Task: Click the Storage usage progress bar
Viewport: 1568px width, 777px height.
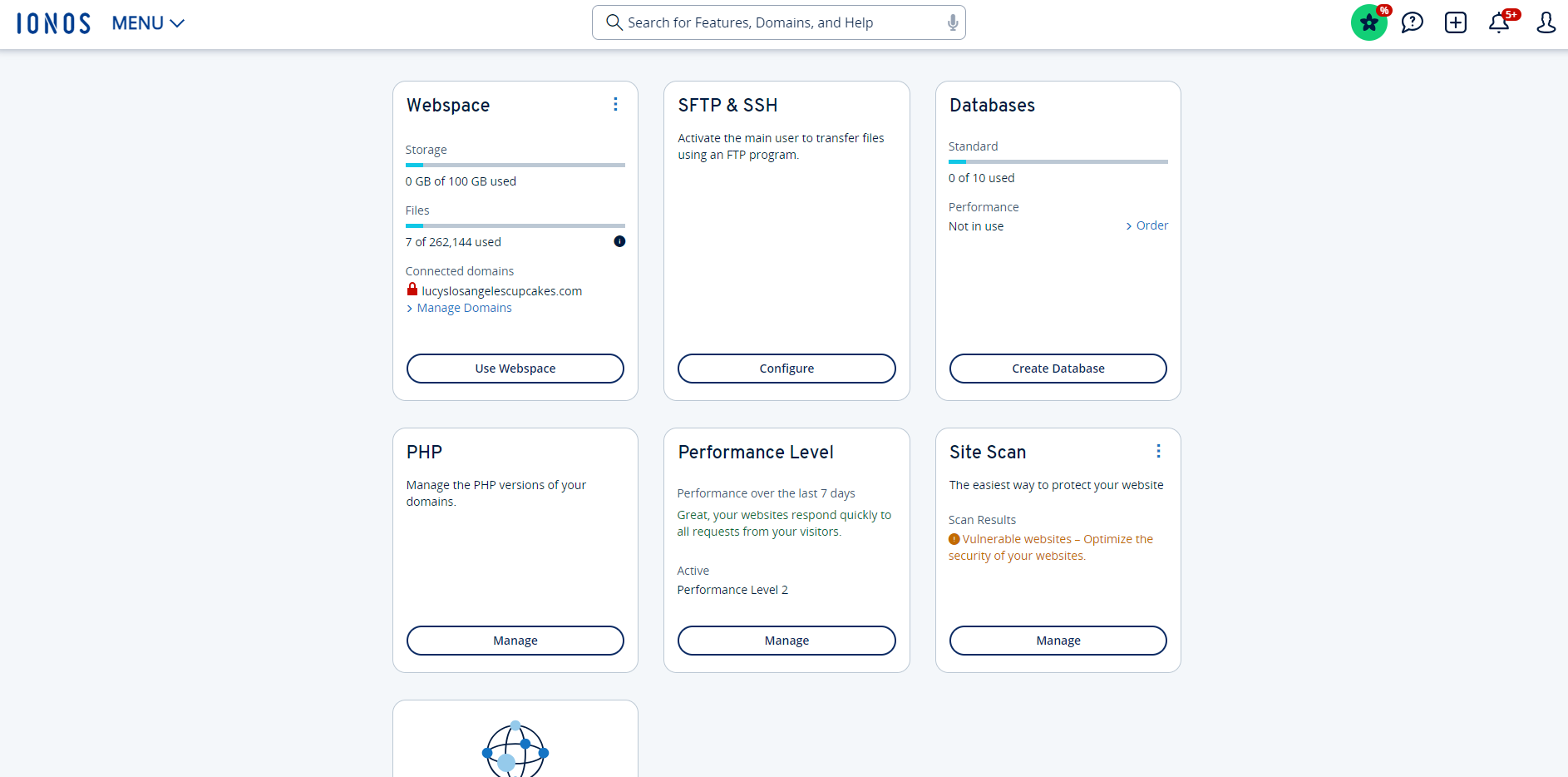Action: pyautogui.click(x=515, y=165)
